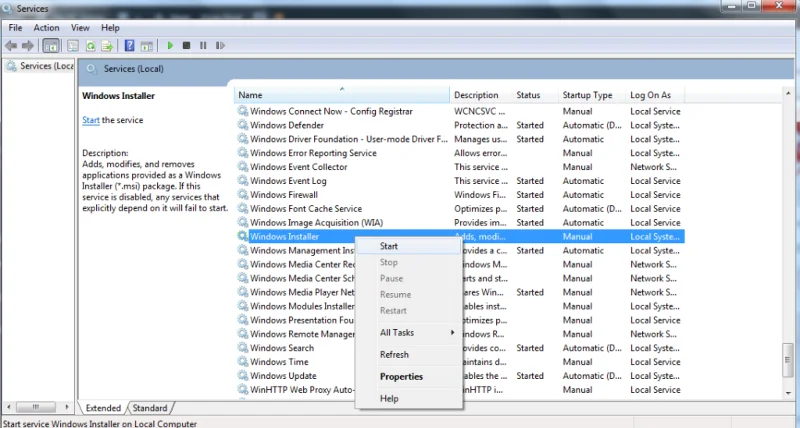Image resolution: width=800 pixels, height=428 pixels.
Task: Click gear icon beside Windows Time
Action: [x=243, y=362]
